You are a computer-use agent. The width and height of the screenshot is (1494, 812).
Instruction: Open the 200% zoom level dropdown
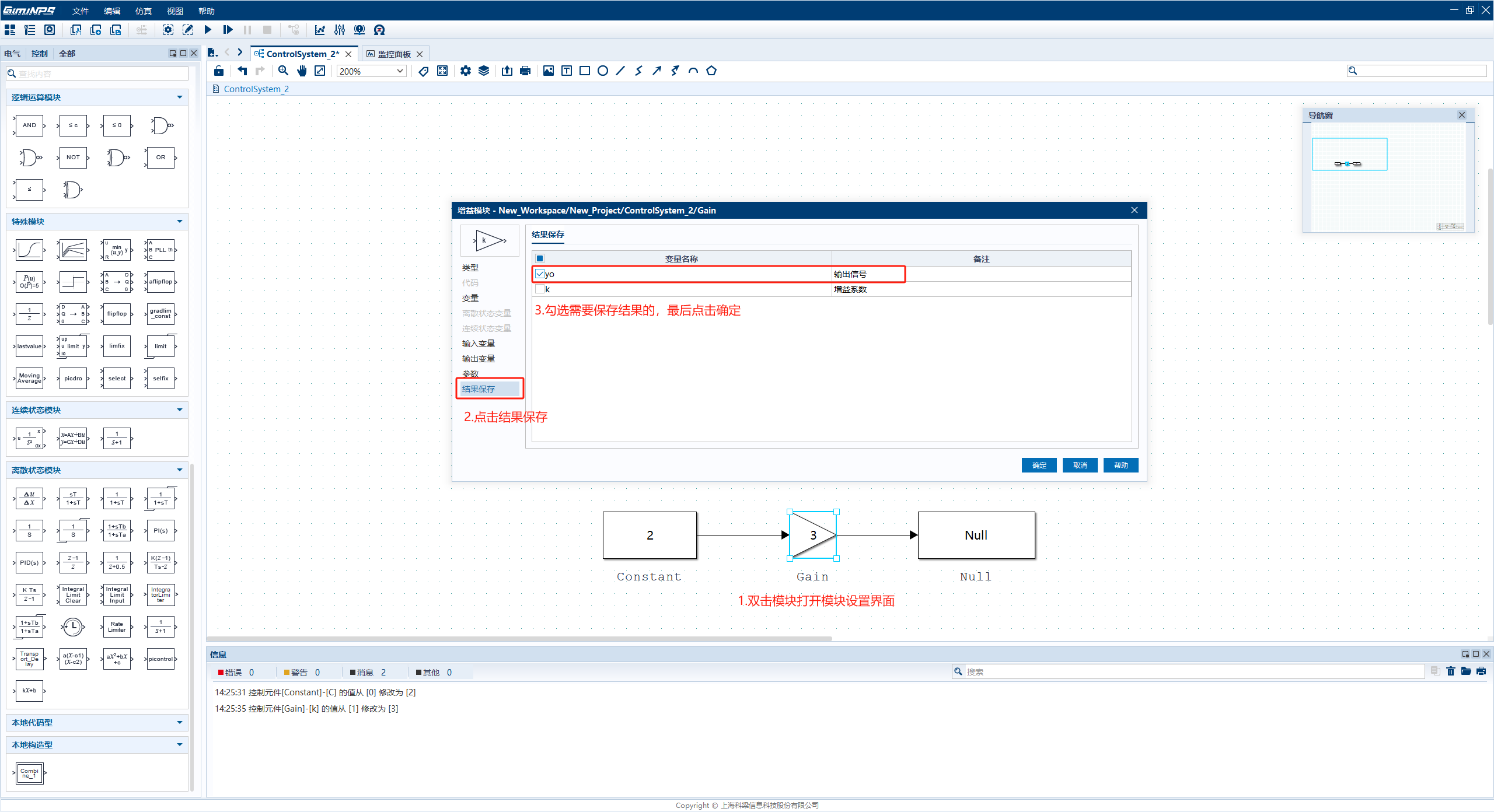click(x=371, y=71)
